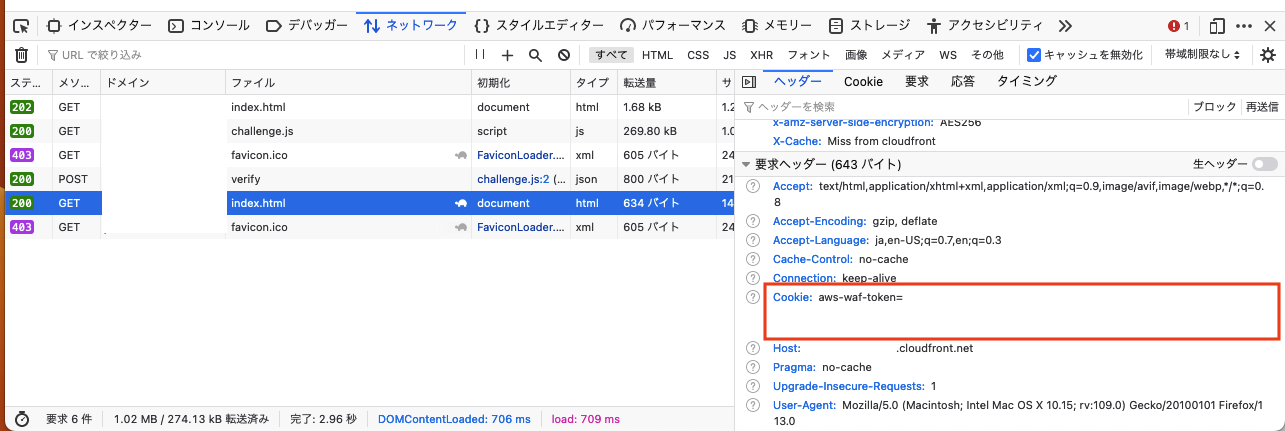Open 帯域制限なし throttling dropdown
The height and width of the screenshot is (431, 1285).
point(1202,55)
